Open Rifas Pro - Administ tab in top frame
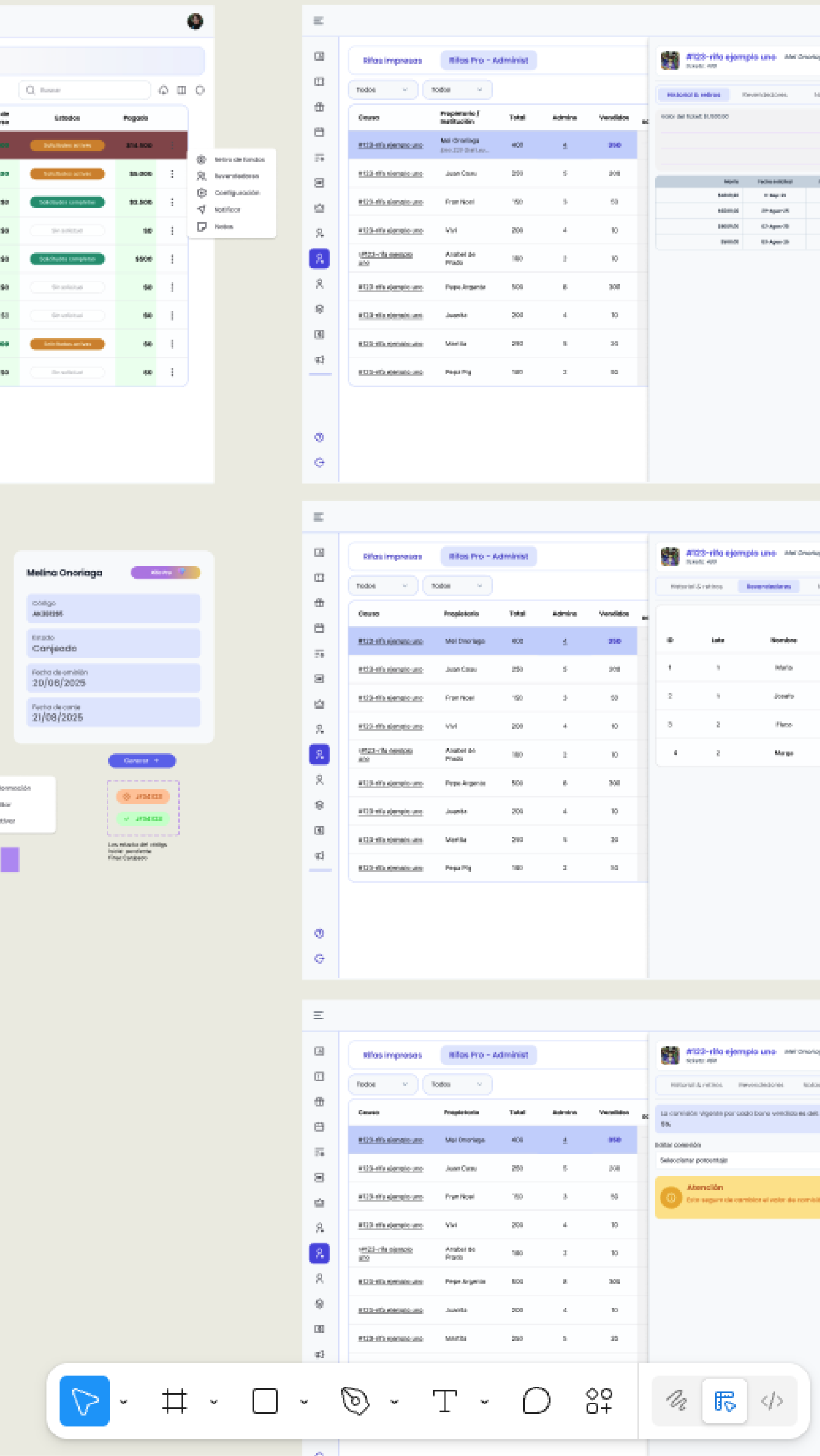Screen dimensions: 820x1456 tap(489, 61)
